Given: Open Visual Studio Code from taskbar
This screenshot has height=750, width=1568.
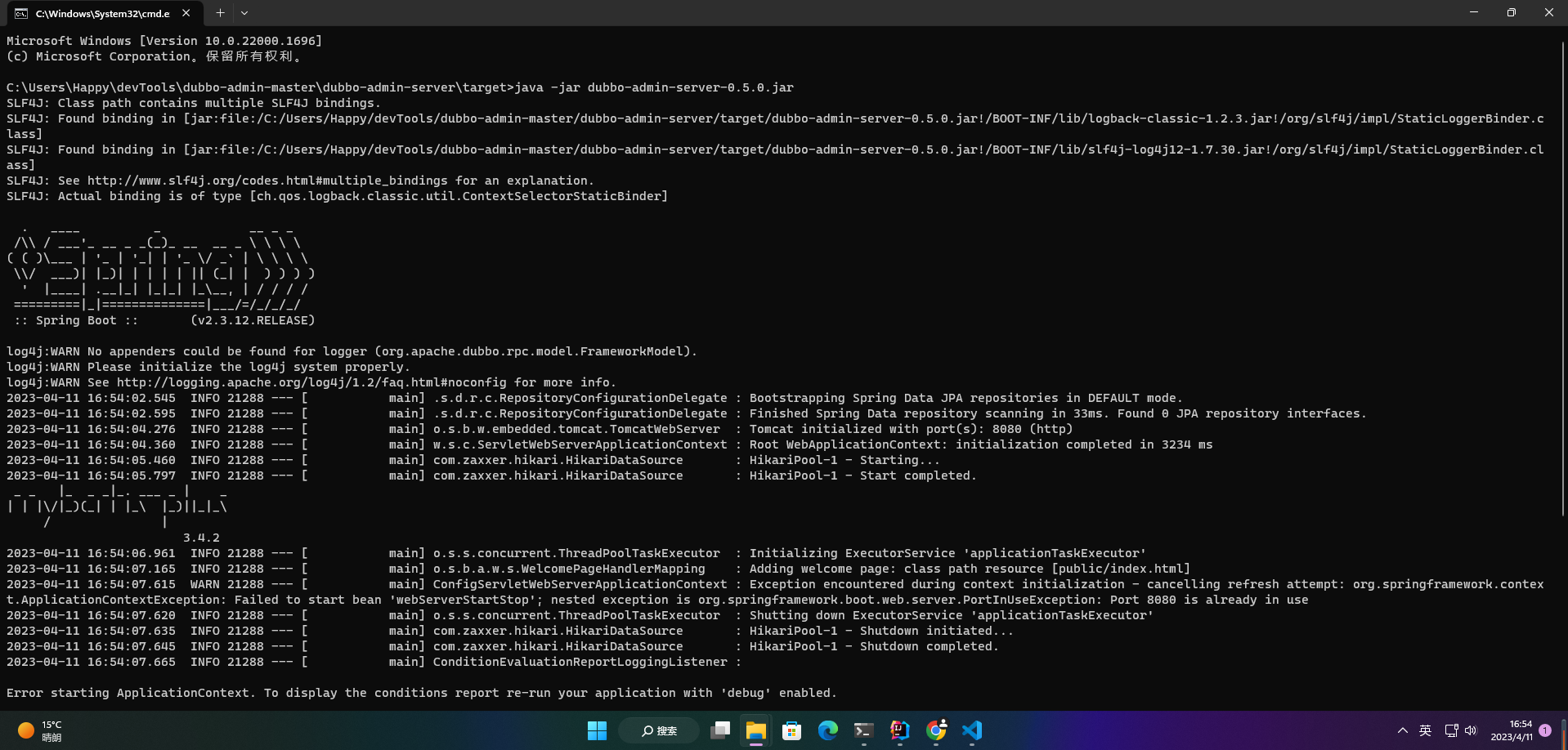Looking at the screenshot, I should (x=972, y=730).
